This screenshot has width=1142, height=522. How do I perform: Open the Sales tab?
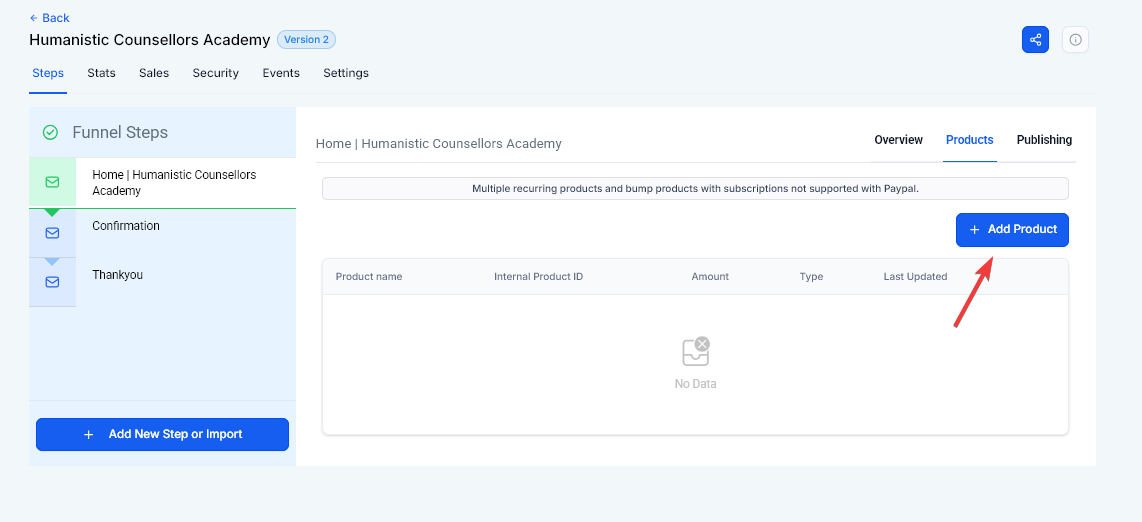coord(154,73)
